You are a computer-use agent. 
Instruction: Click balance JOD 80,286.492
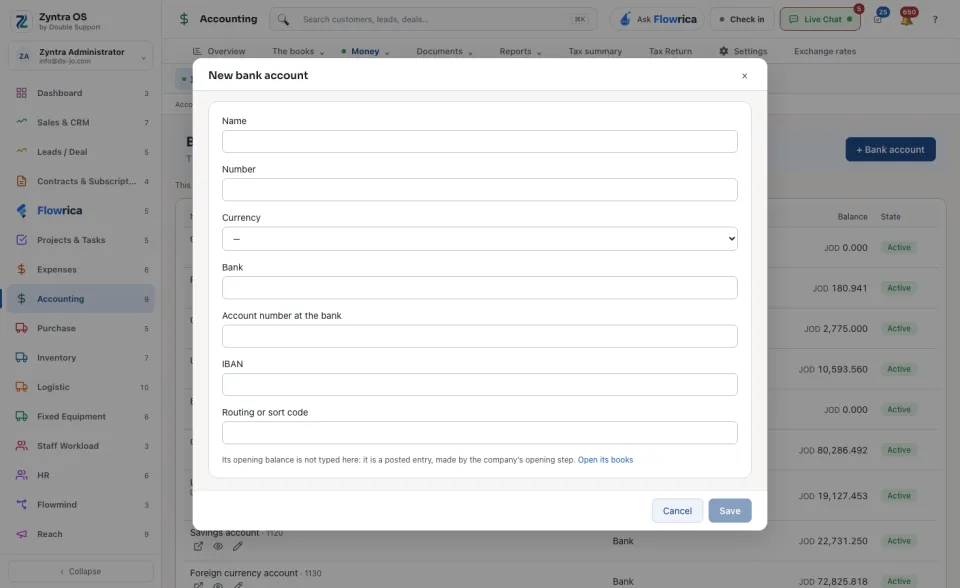click(x=833, y=450)
